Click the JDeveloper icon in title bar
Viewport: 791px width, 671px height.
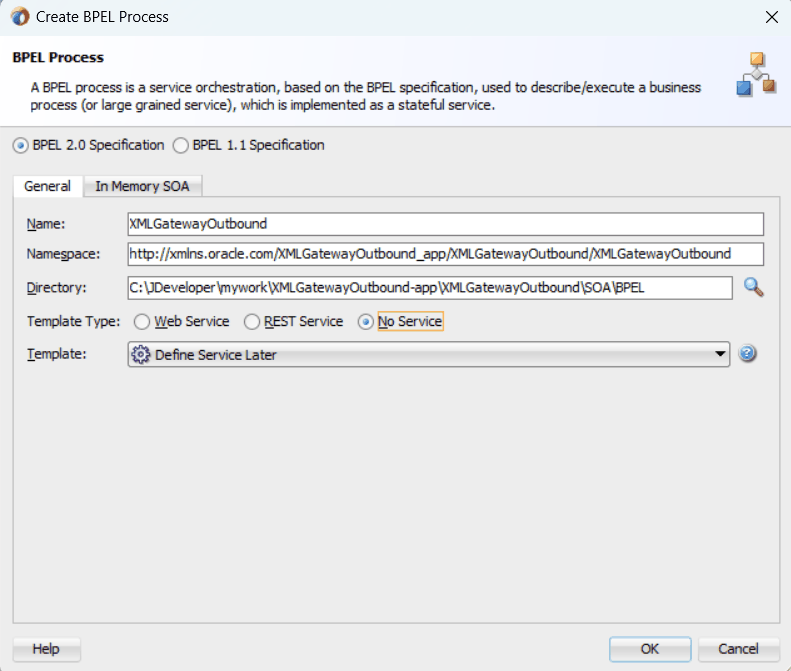pyautogui.click(x=20, y=17)
